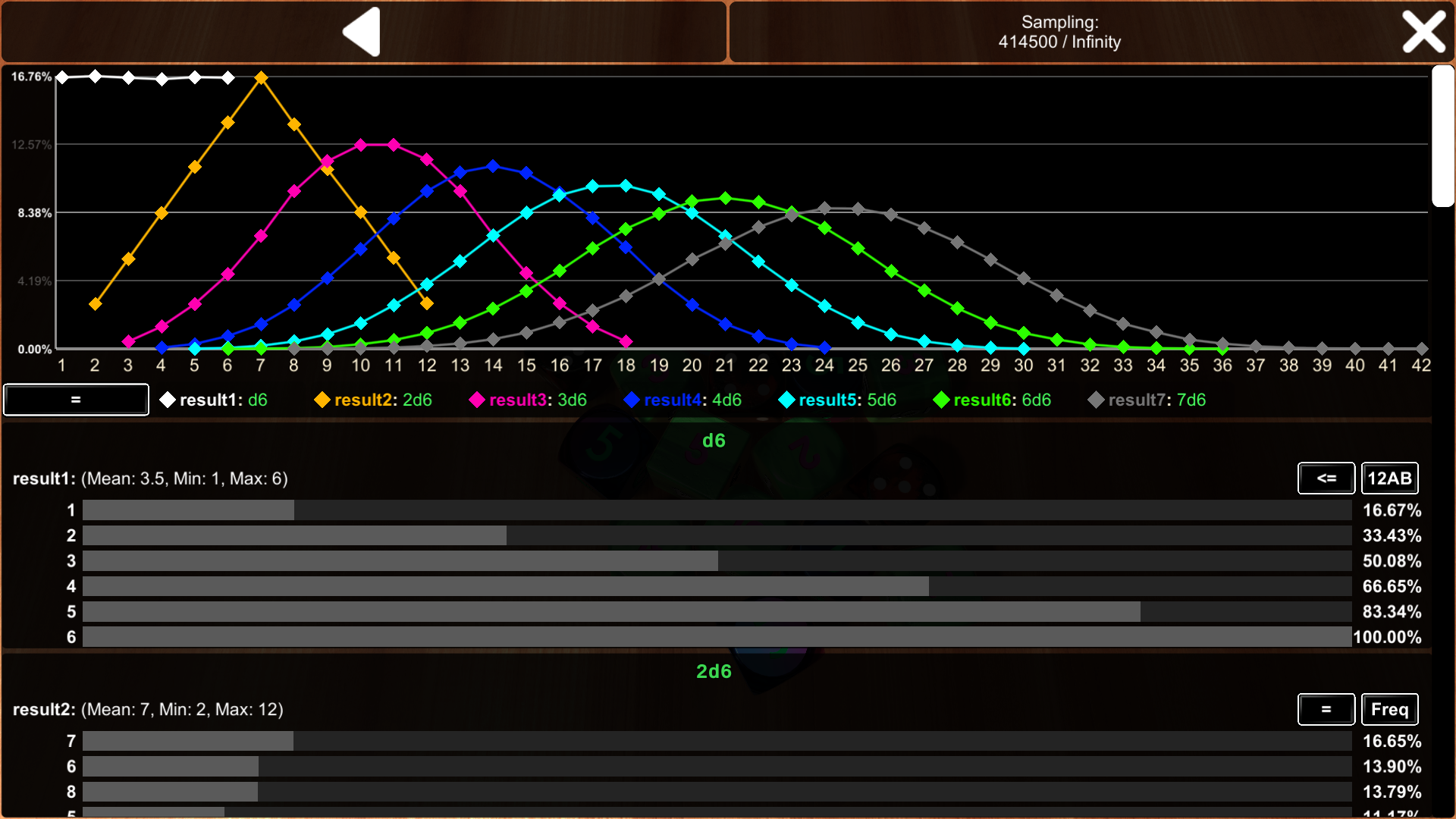Switch graph comparison mode with '=' button
This screenshot has width=1456, height=819.
(x=76, y=400)
